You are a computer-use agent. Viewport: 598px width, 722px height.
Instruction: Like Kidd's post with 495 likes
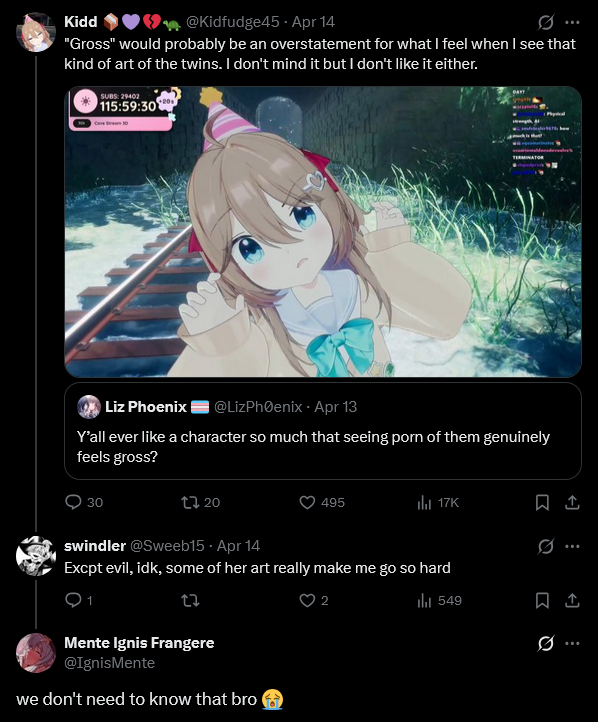tap(322, 502)
